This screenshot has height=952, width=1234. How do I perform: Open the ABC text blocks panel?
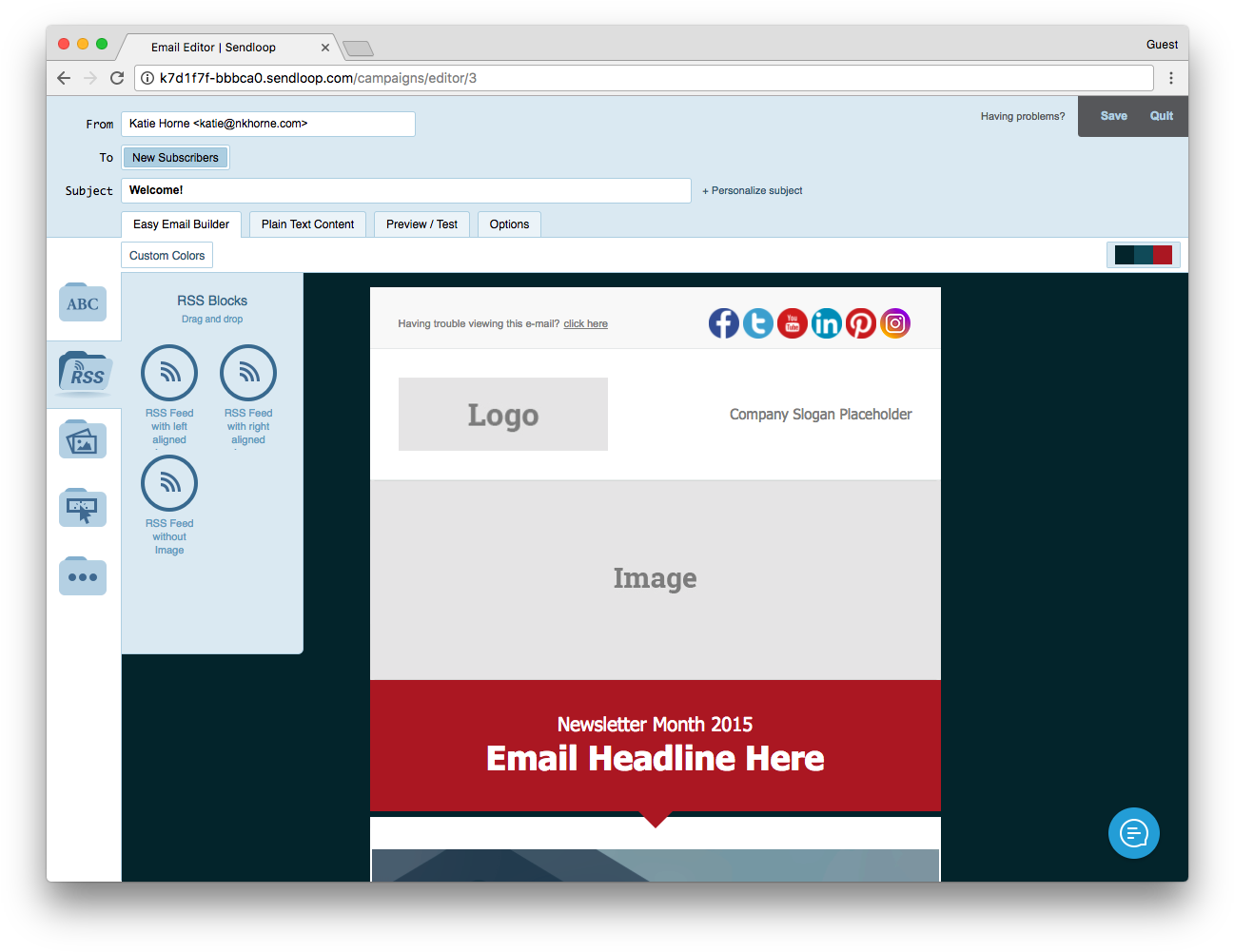point(83,302)
